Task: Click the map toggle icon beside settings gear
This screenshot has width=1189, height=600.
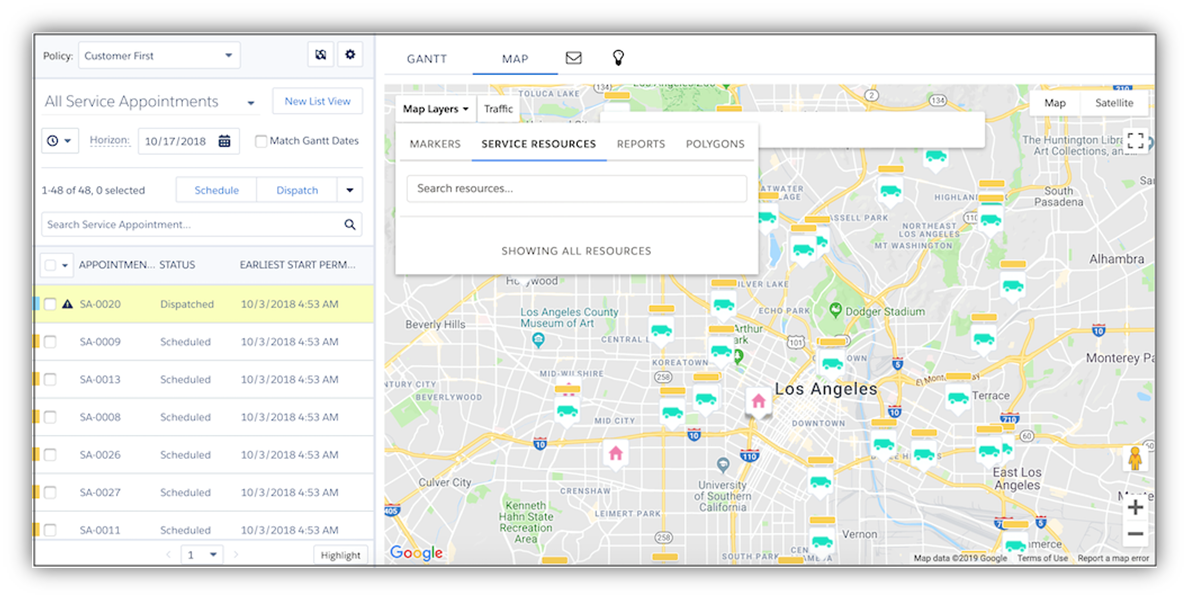Action: pos(321,55)
